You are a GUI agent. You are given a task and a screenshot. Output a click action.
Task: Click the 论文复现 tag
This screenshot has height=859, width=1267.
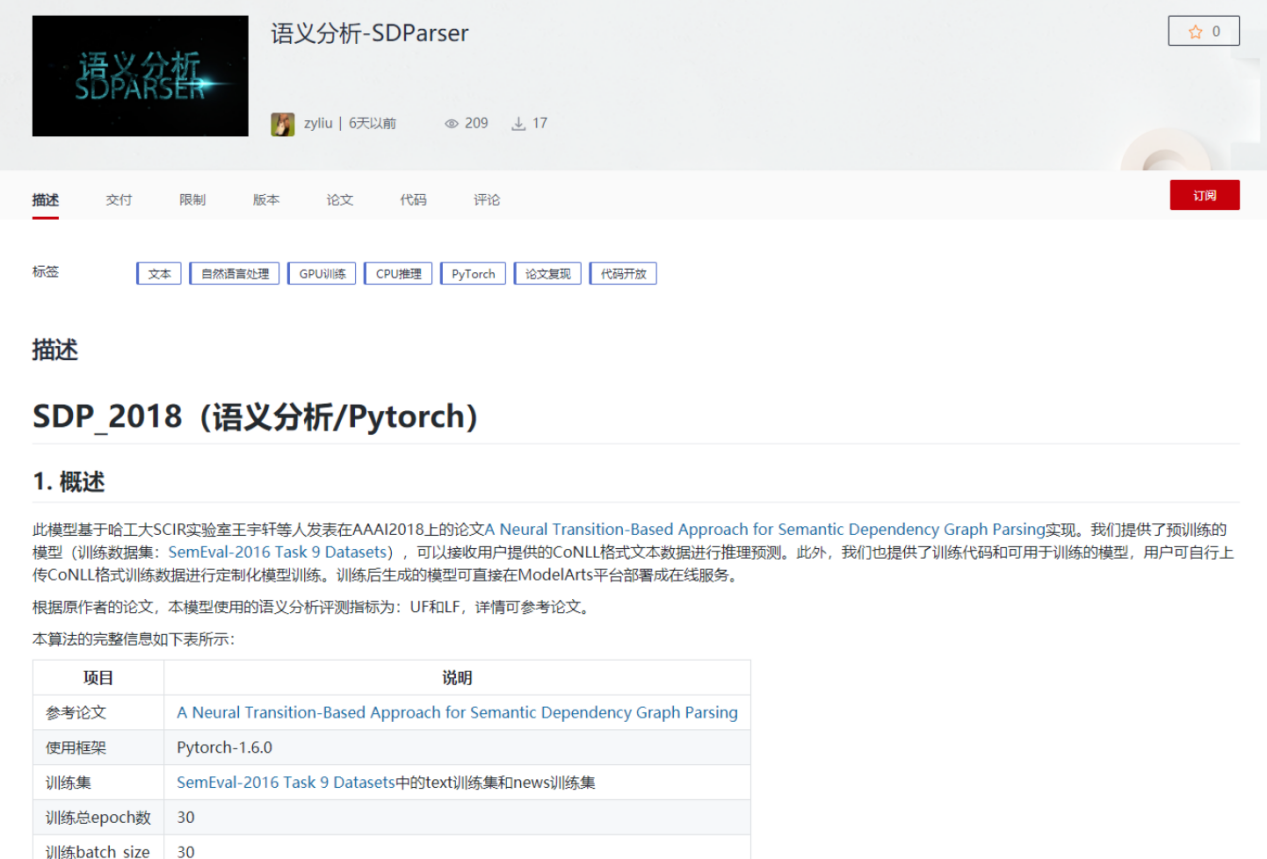coord(548,274)
